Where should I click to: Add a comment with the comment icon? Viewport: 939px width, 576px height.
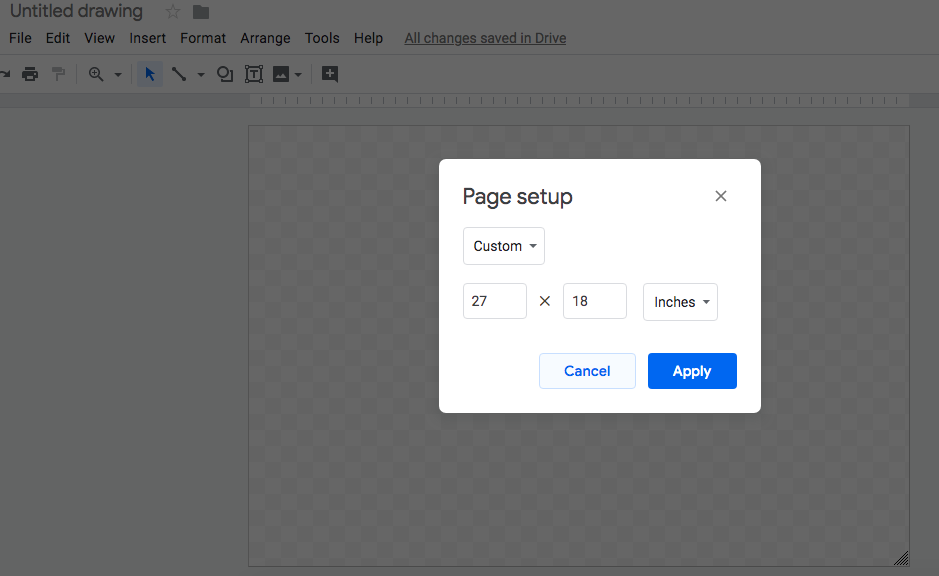point(330,74)
